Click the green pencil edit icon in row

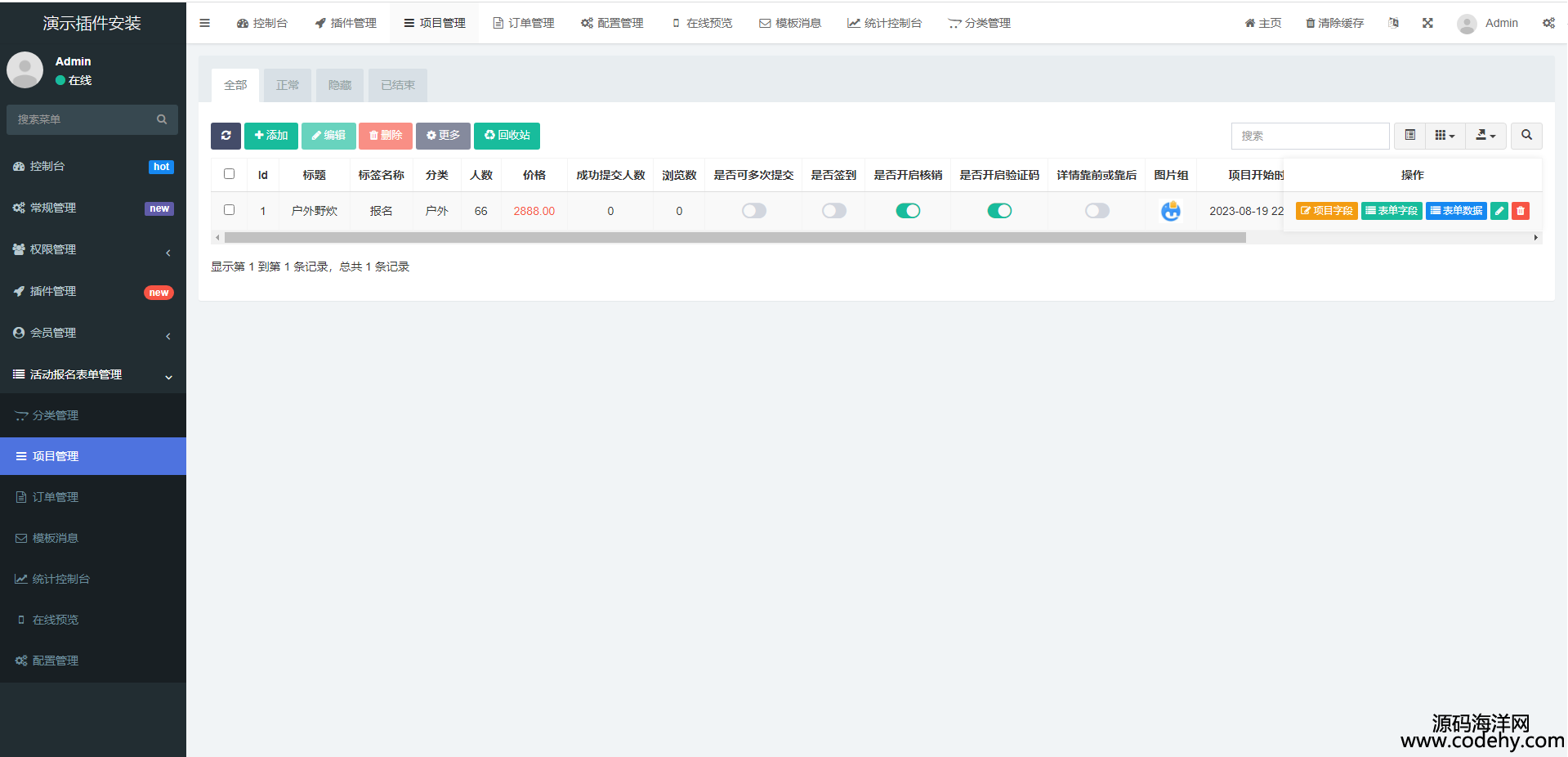coord(1499,211)
